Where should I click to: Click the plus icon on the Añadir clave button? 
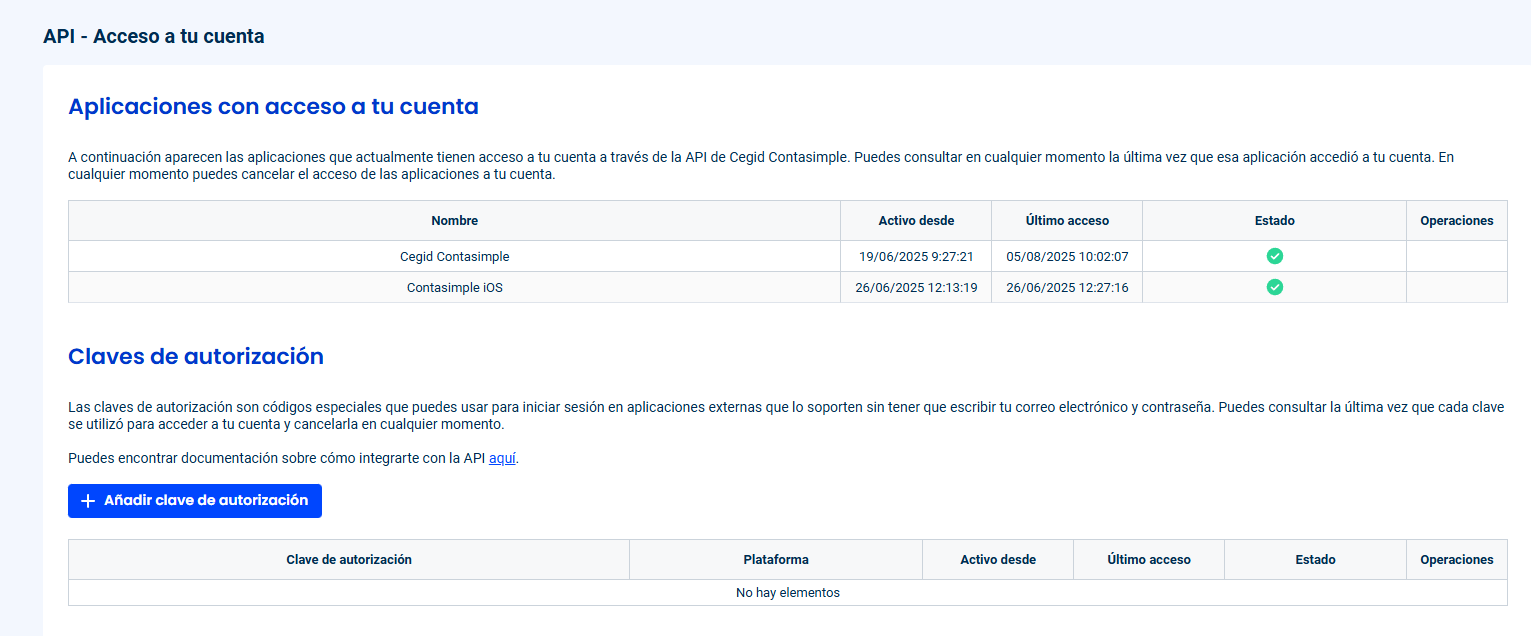[88, 501]
